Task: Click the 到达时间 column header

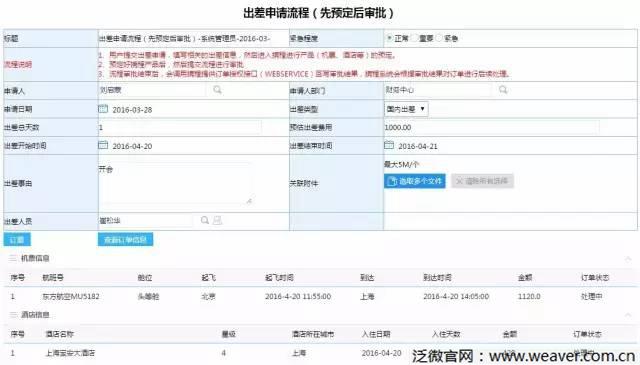Action: (x=437, y=278)
